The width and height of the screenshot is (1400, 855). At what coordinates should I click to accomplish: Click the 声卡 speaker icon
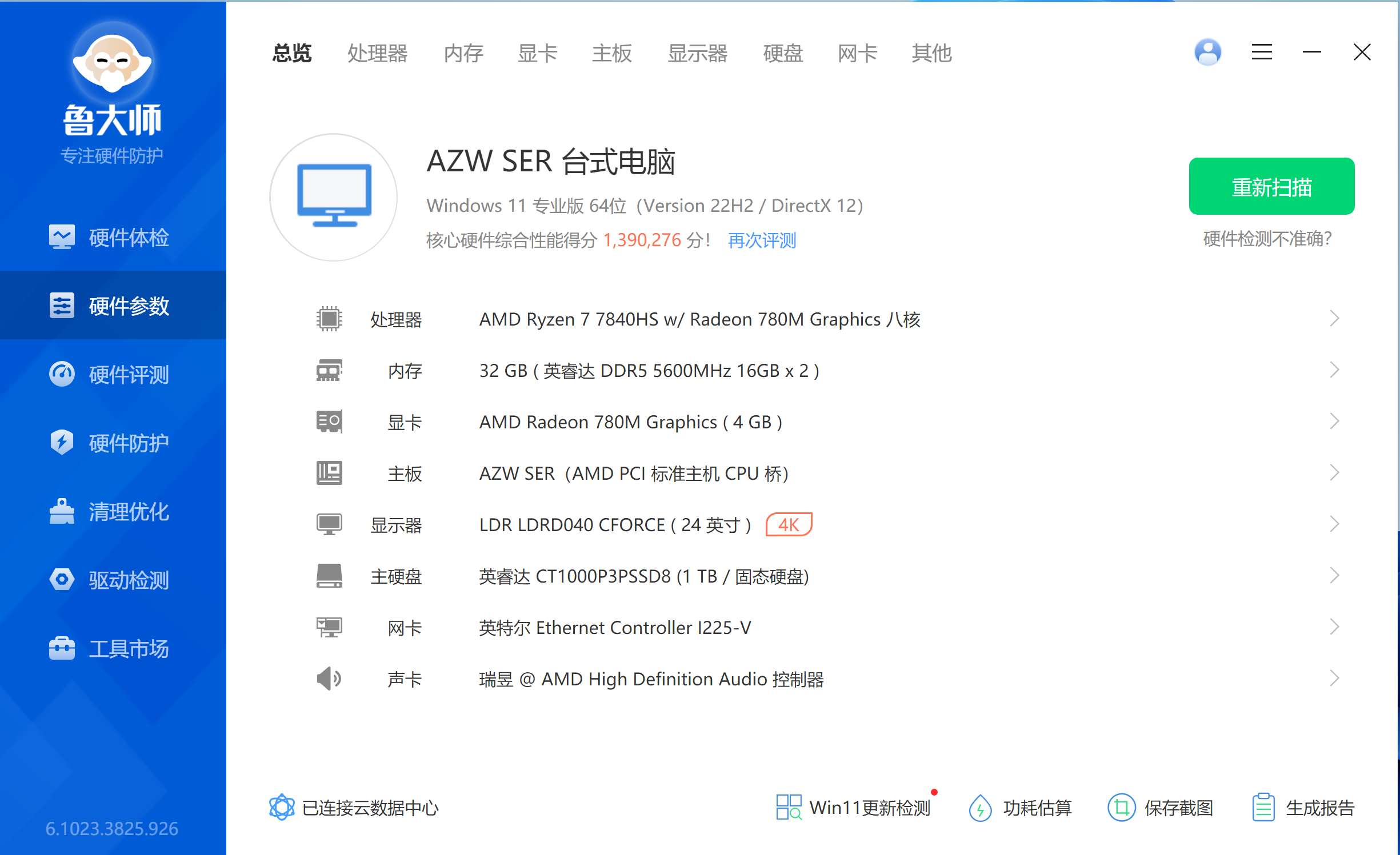point(329,679)
